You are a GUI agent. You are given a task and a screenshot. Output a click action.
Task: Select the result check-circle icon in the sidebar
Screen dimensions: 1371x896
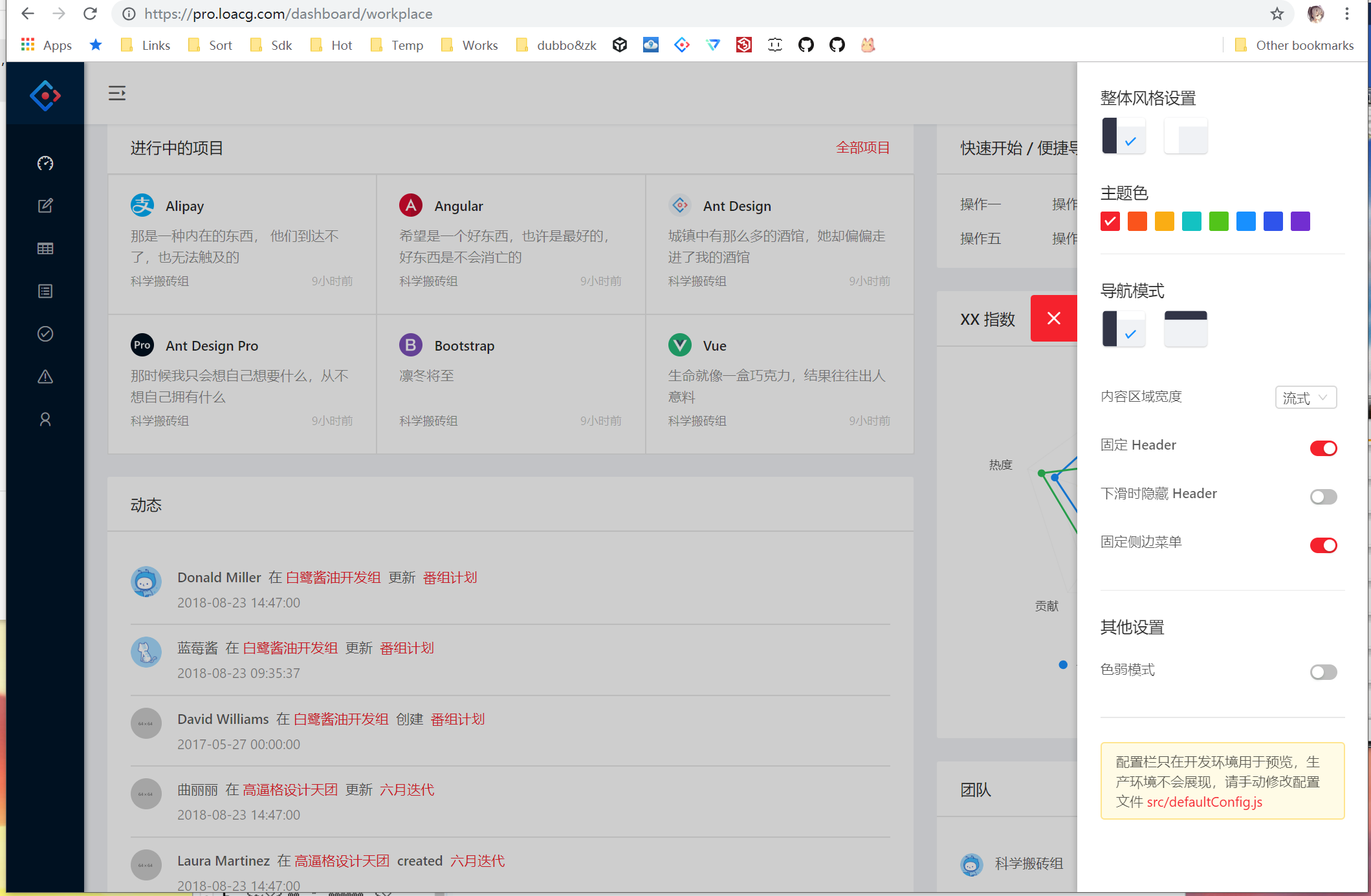[45, 334]
